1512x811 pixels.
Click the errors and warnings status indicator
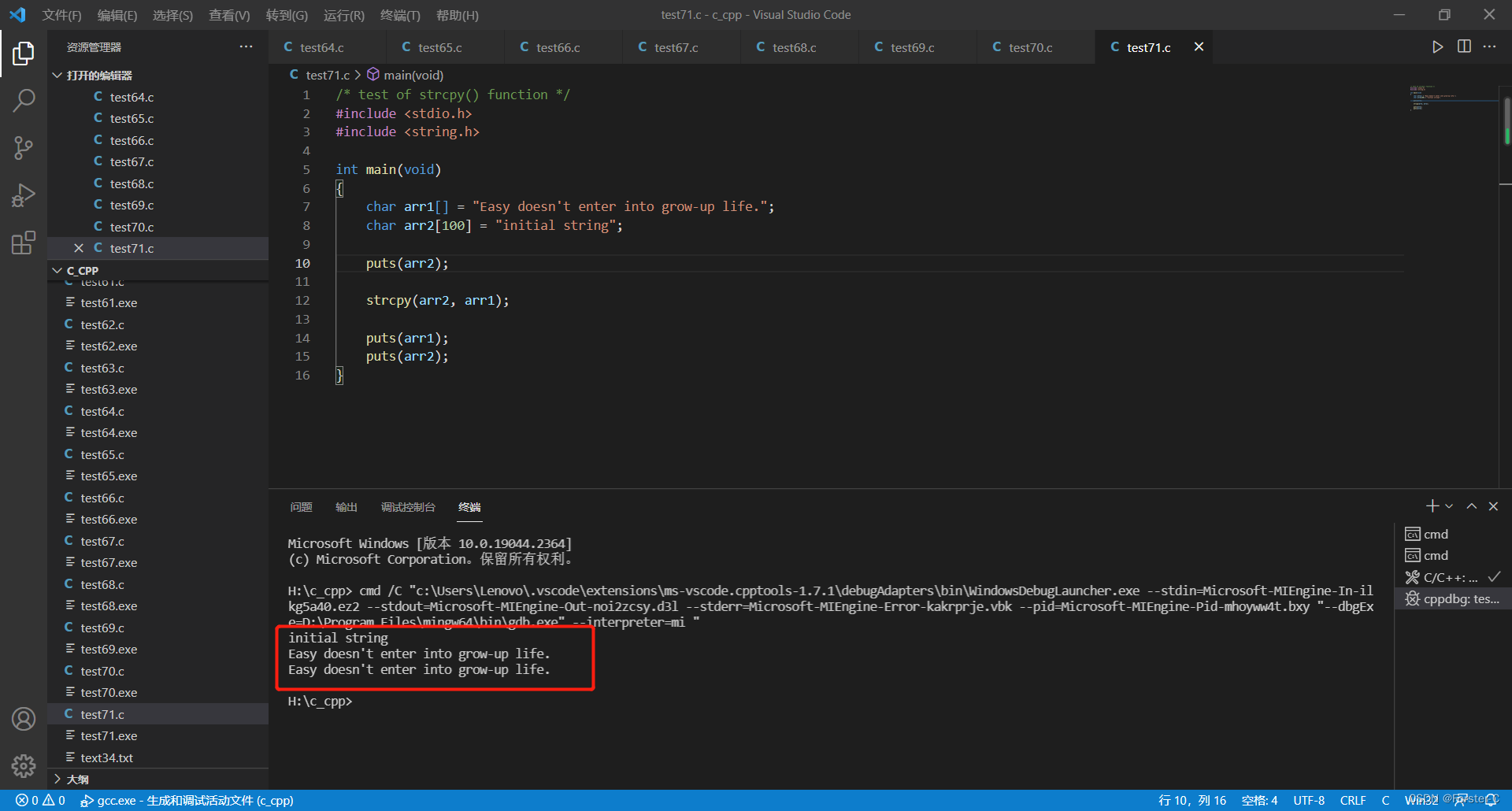(x=40, y=800)
